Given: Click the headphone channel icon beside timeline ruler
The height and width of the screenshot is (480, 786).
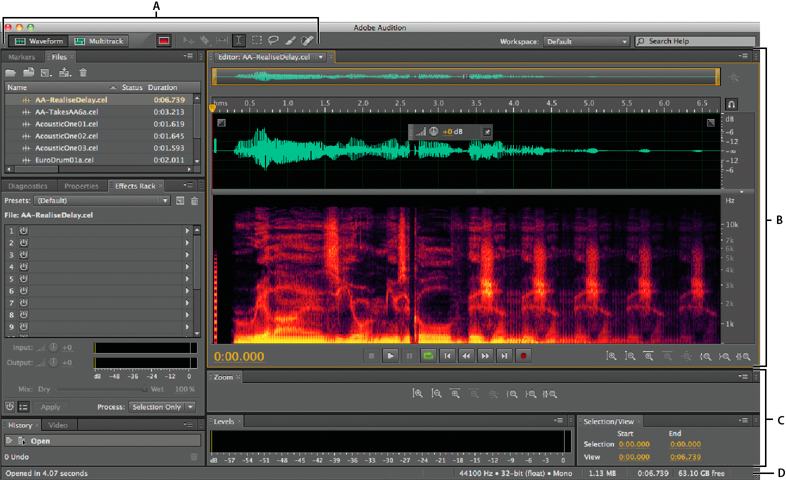Looking at the screenshot, I should tap(731, 104).
